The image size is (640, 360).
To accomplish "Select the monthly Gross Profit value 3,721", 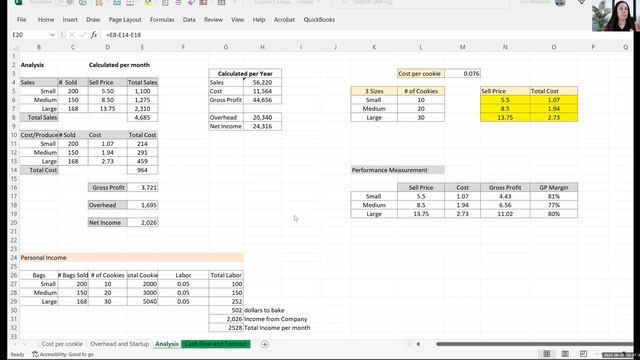I will point(142,188).
